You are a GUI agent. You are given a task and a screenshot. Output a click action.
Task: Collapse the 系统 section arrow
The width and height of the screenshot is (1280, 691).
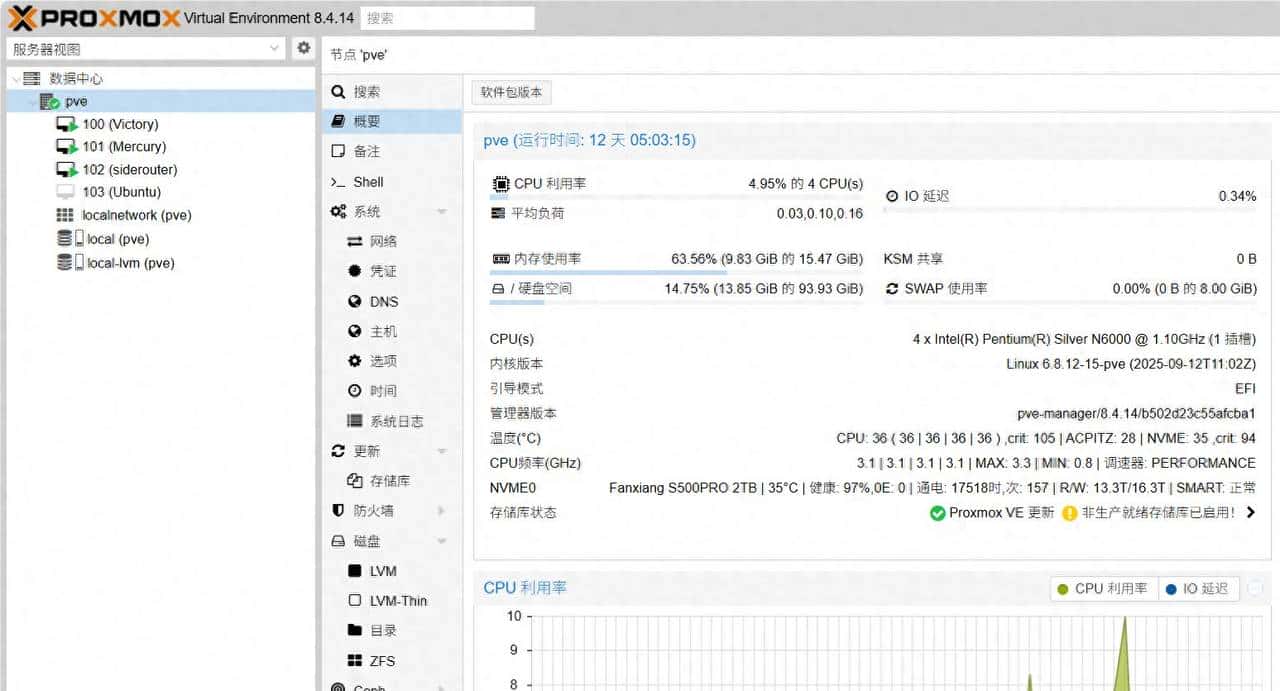tap(442, 212)
